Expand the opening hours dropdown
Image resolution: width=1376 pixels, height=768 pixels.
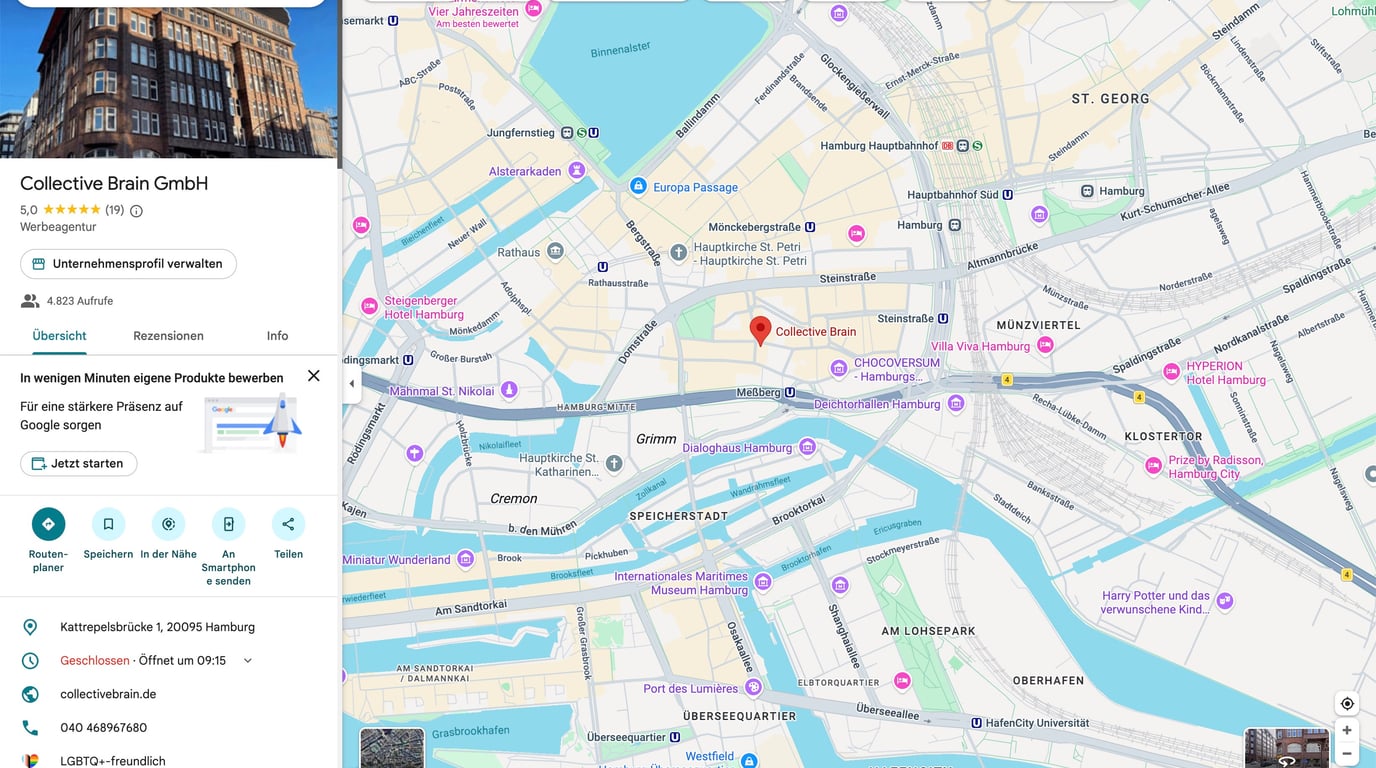(248, 661)
